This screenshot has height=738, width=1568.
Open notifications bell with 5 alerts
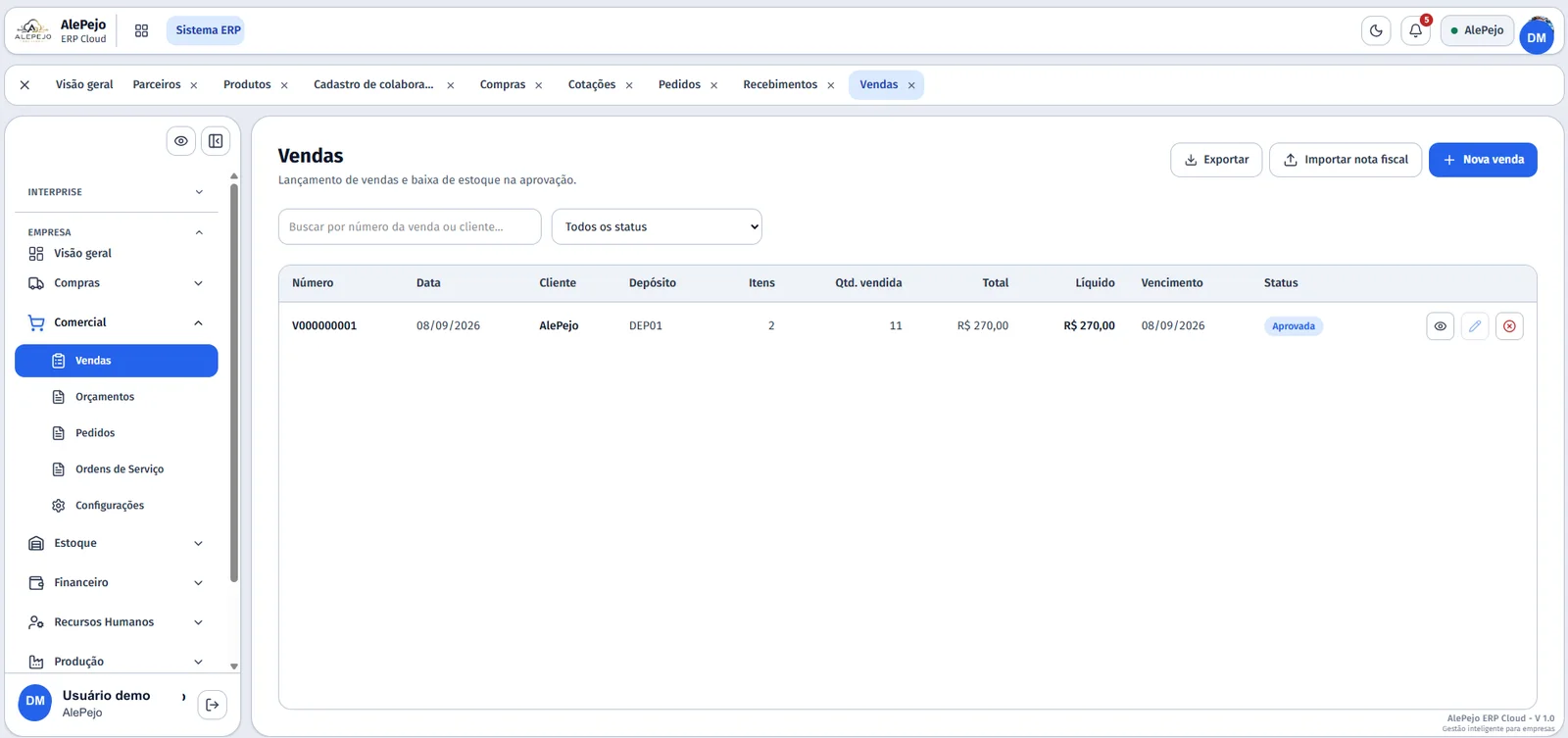pos(1416,30)
